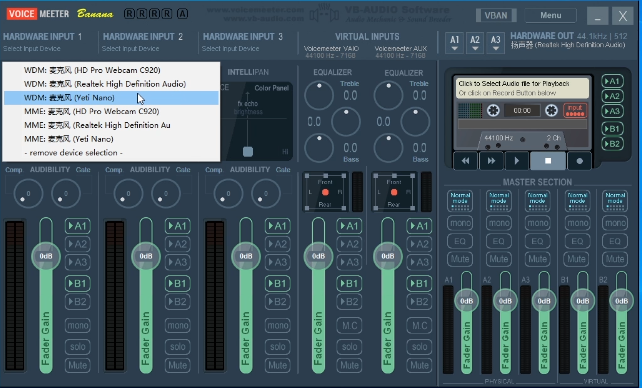Choose remove device selection entry
The image size is (642, 388).
pyautogui.click(x=111, y=153)
